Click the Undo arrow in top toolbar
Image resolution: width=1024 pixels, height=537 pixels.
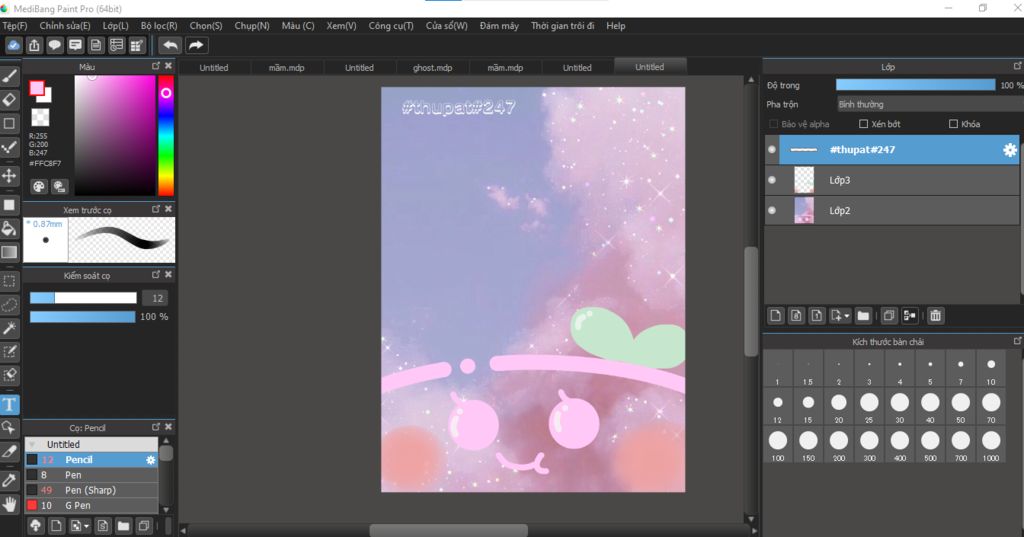click(x=170, y=45)
